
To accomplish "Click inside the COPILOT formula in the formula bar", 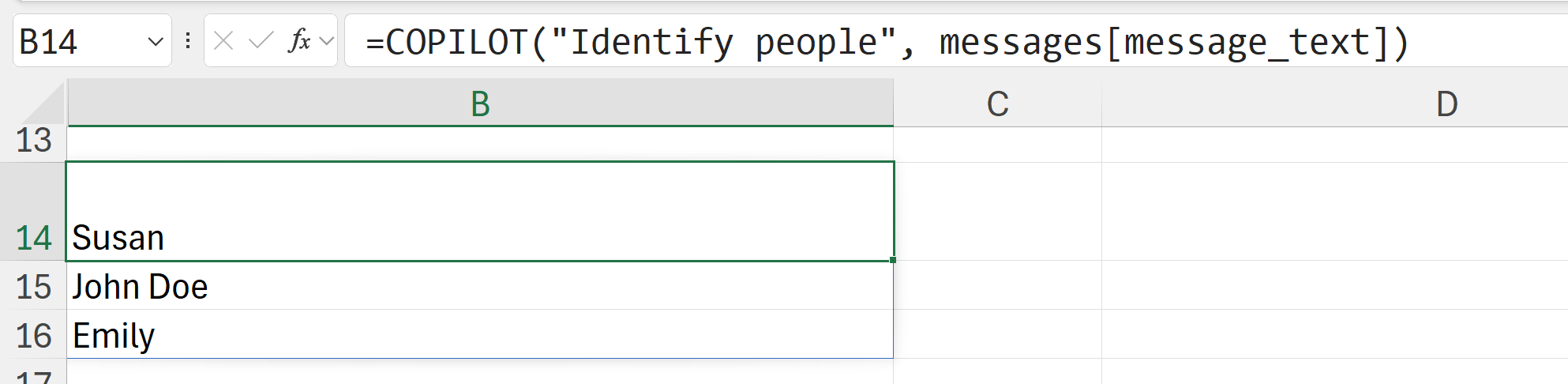I will pos(884,42).
